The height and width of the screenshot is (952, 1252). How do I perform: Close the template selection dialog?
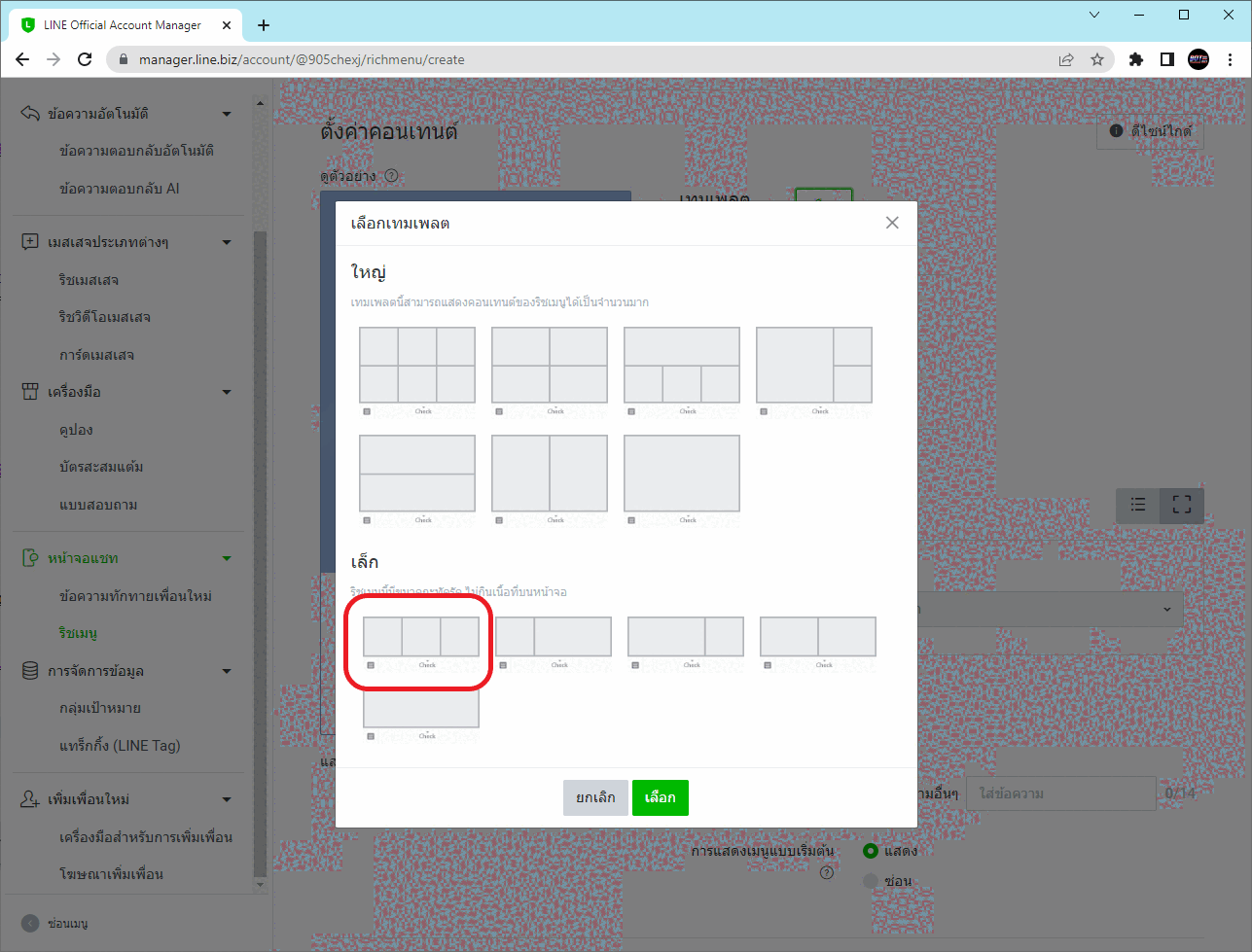(x=892, y=223)
